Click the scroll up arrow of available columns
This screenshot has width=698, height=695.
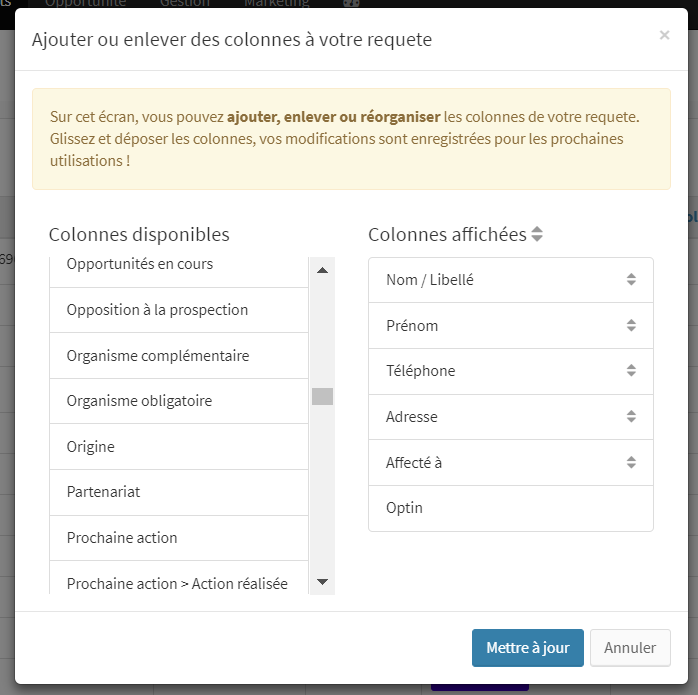point(322,270)
